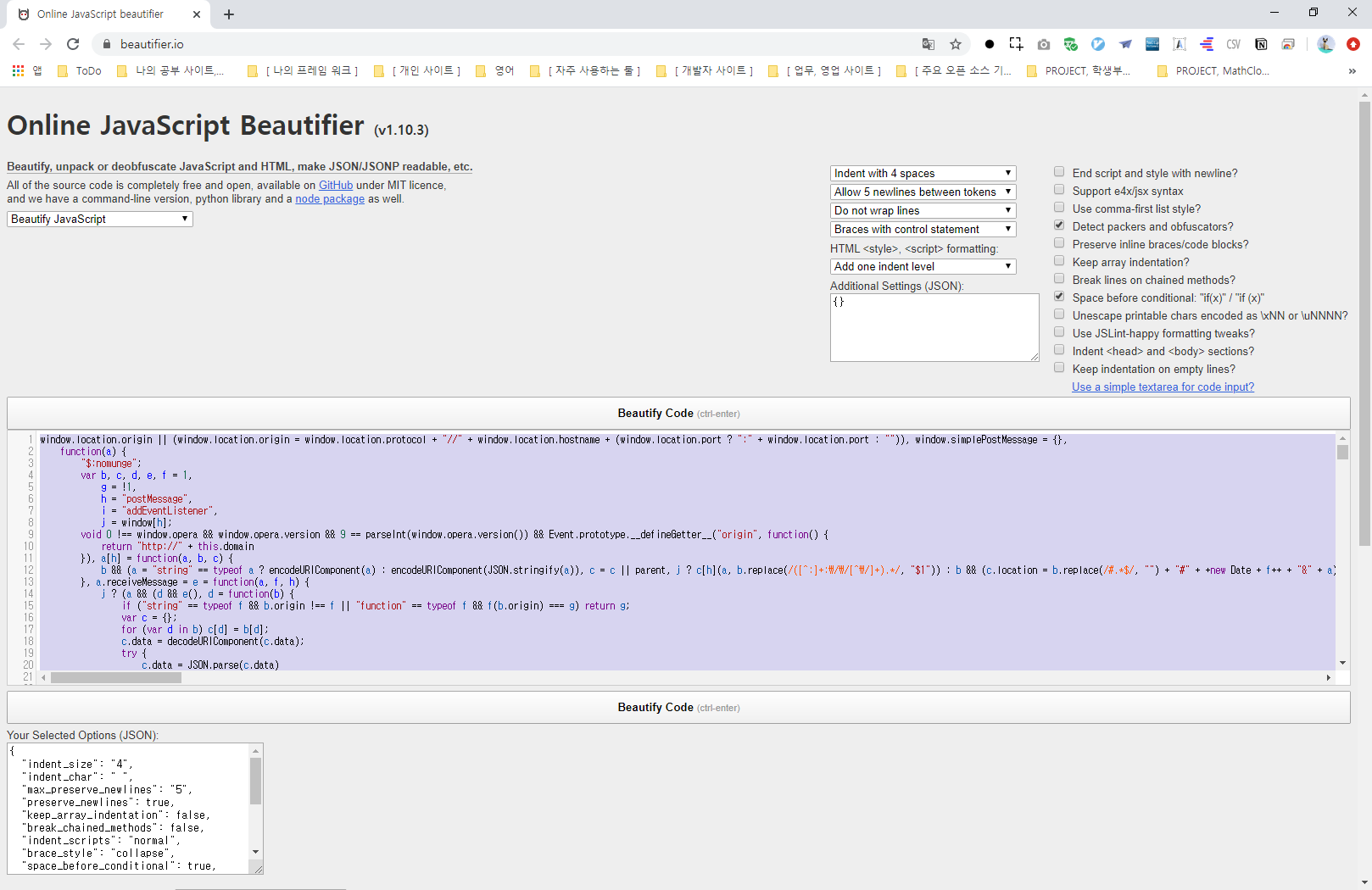The width and height of the screenshot is (1372, 890).
Task: Open the font identifier 'A' extension
Action: [1180, 44]
